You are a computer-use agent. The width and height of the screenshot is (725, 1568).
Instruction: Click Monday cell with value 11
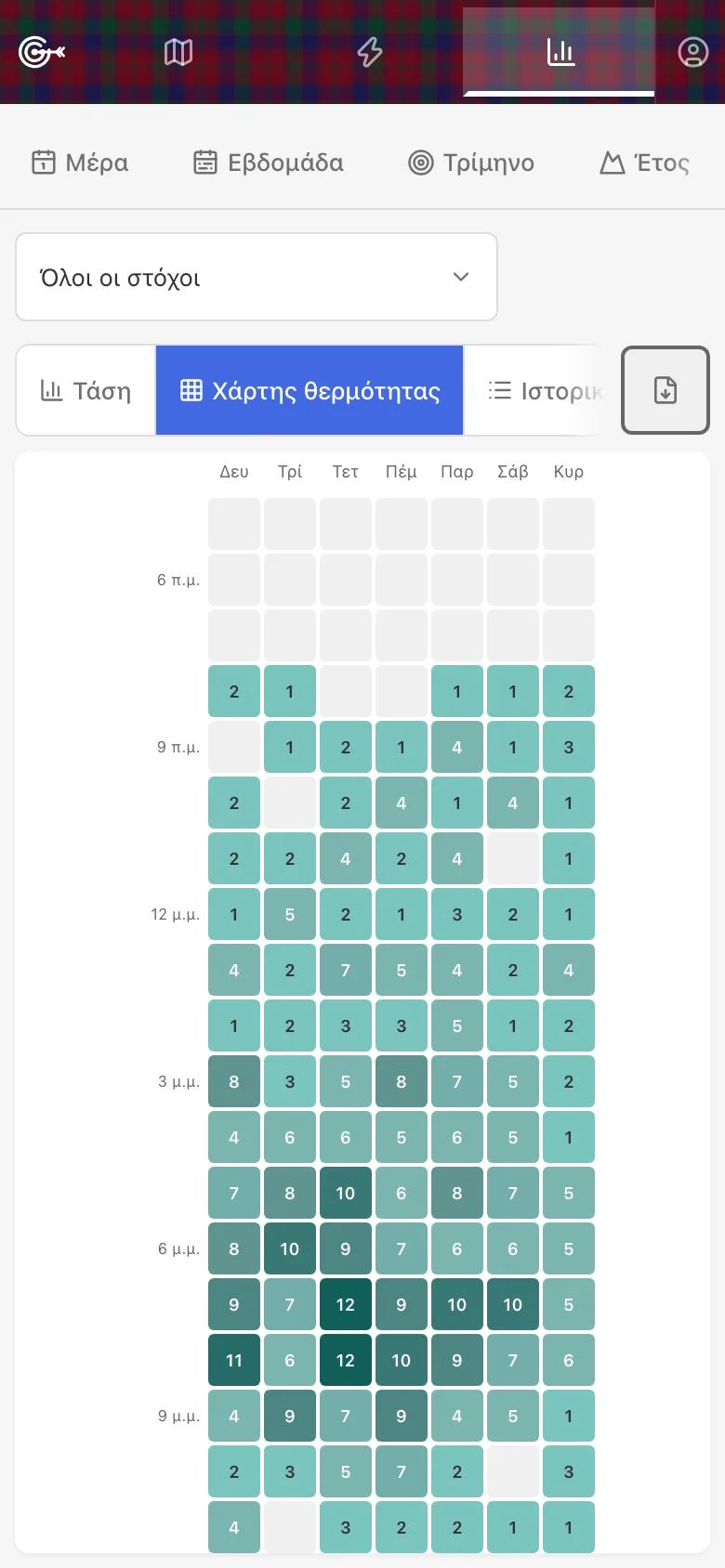234,1360
